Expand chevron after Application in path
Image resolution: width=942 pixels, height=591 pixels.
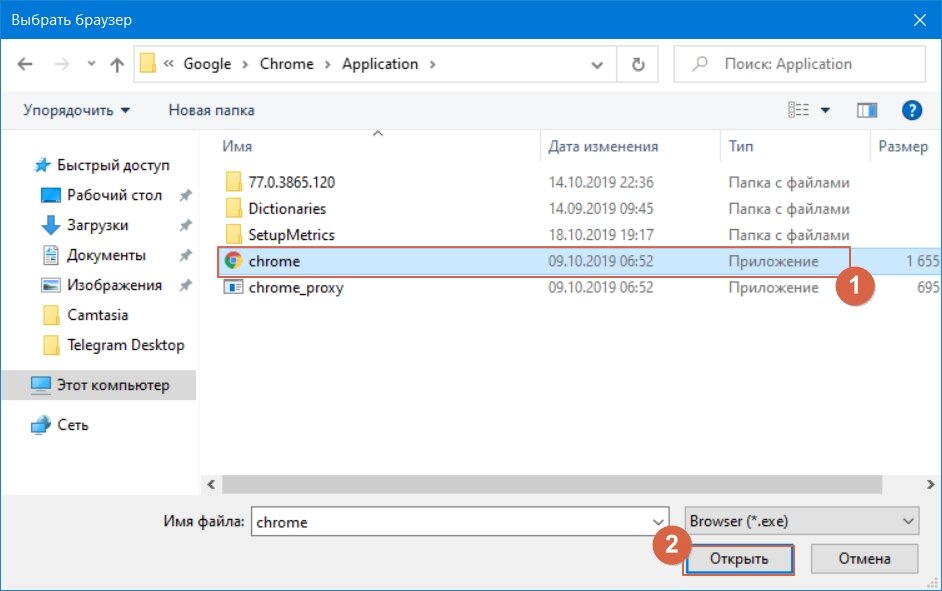click(x=432, y=64)
